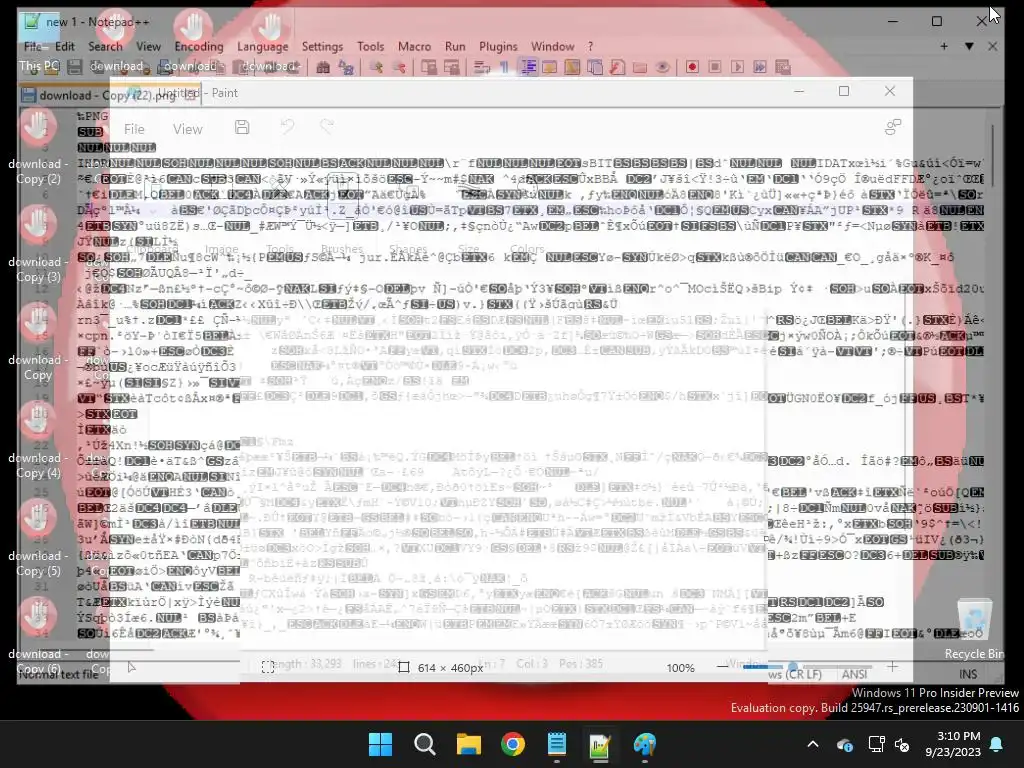Select the download - Copy (3) desktop icon
This screenshot has height=768, width=1024.
38,246
